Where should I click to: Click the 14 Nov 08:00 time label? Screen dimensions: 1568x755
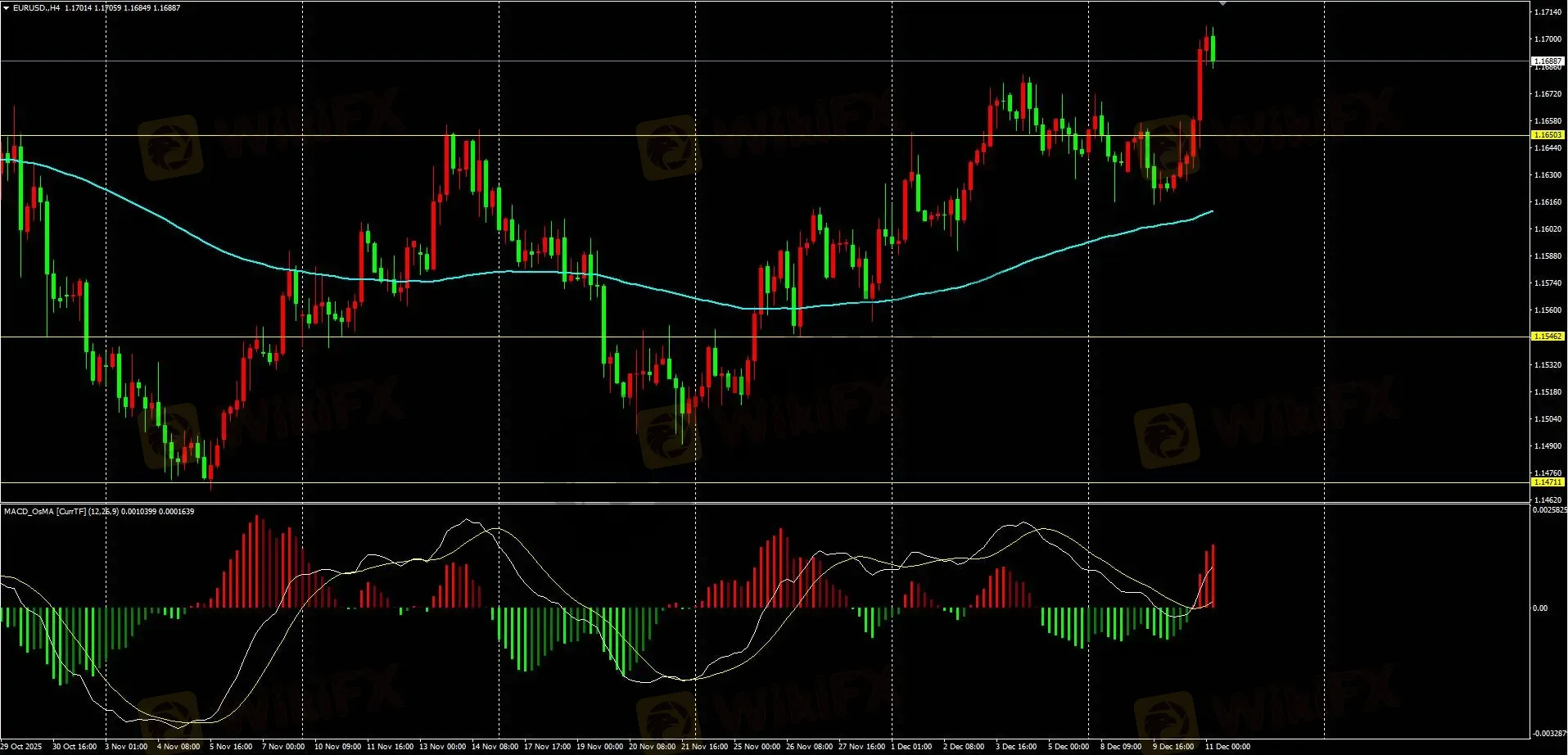tap(495, 747)
